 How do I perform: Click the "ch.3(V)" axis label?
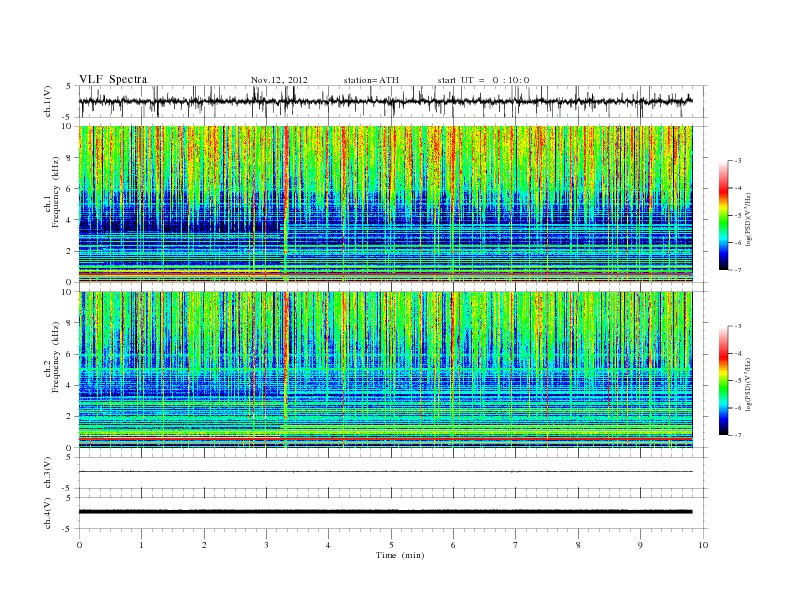[48, 473]
